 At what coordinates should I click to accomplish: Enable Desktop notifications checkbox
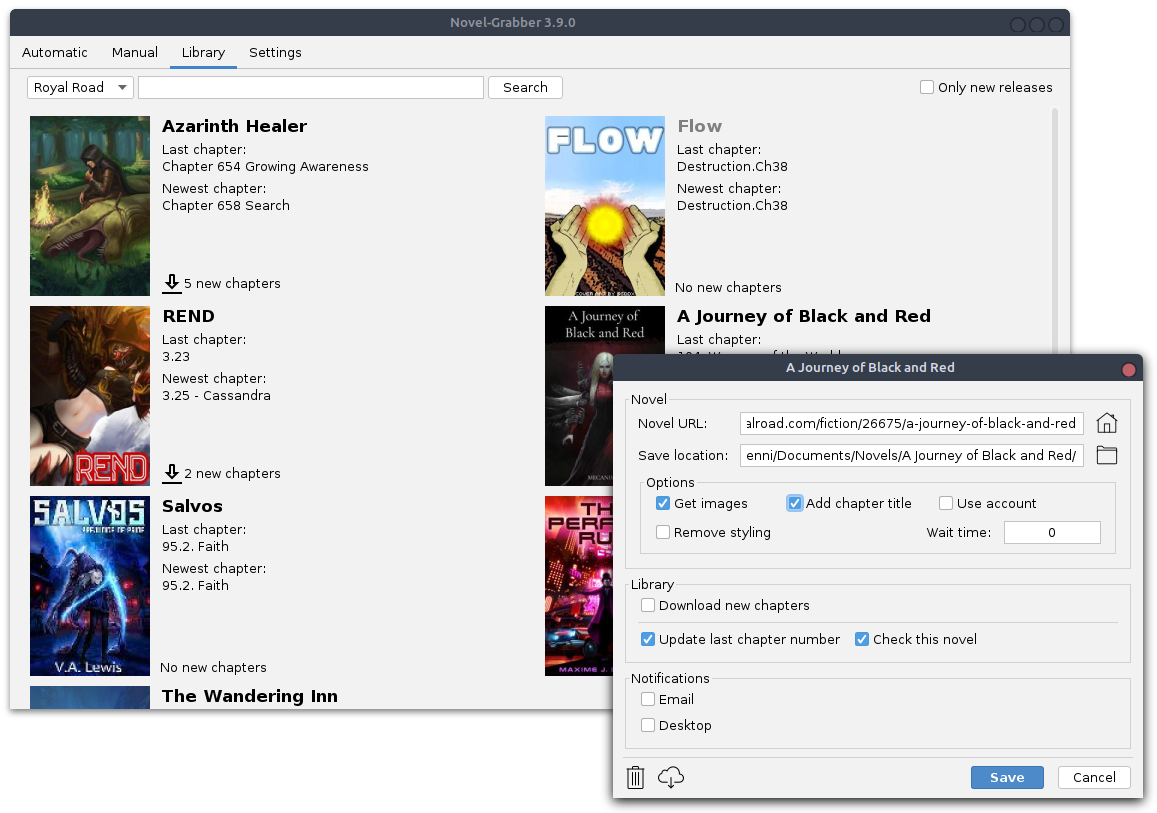click(648, 725)
